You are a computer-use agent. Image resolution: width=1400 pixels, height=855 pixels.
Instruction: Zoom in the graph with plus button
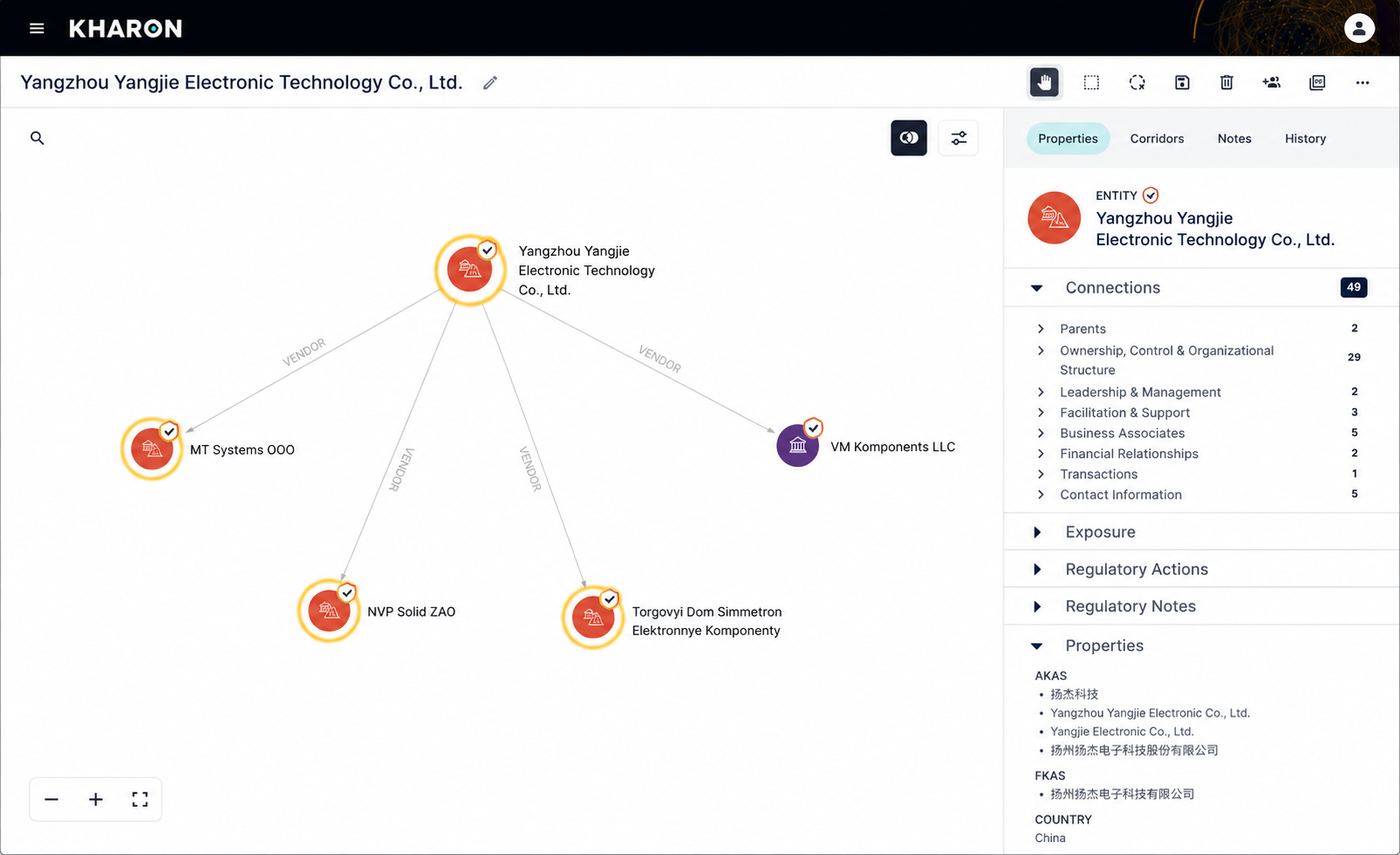coord(96,799)
